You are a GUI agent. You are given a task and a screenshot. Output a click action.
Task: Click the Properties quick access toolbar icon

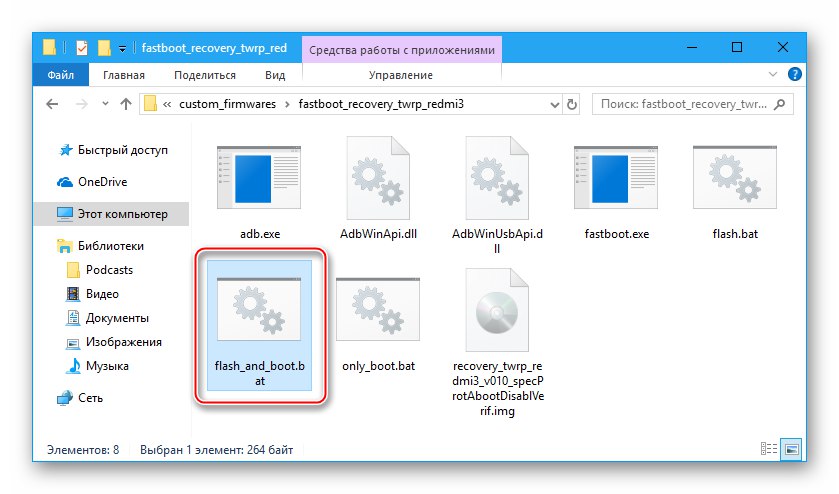pos(82,48)
